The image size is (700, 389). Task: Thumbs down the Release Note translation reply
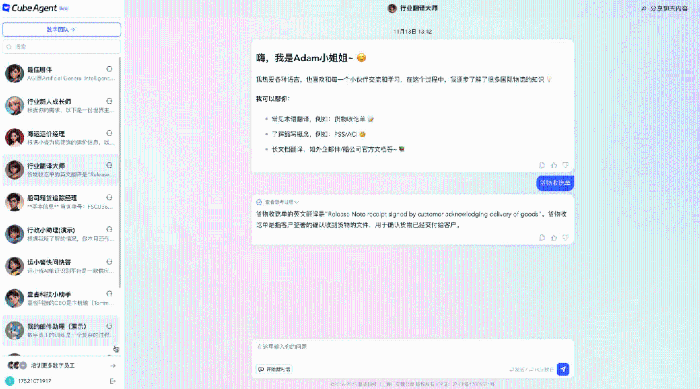[x=566, y=238]
